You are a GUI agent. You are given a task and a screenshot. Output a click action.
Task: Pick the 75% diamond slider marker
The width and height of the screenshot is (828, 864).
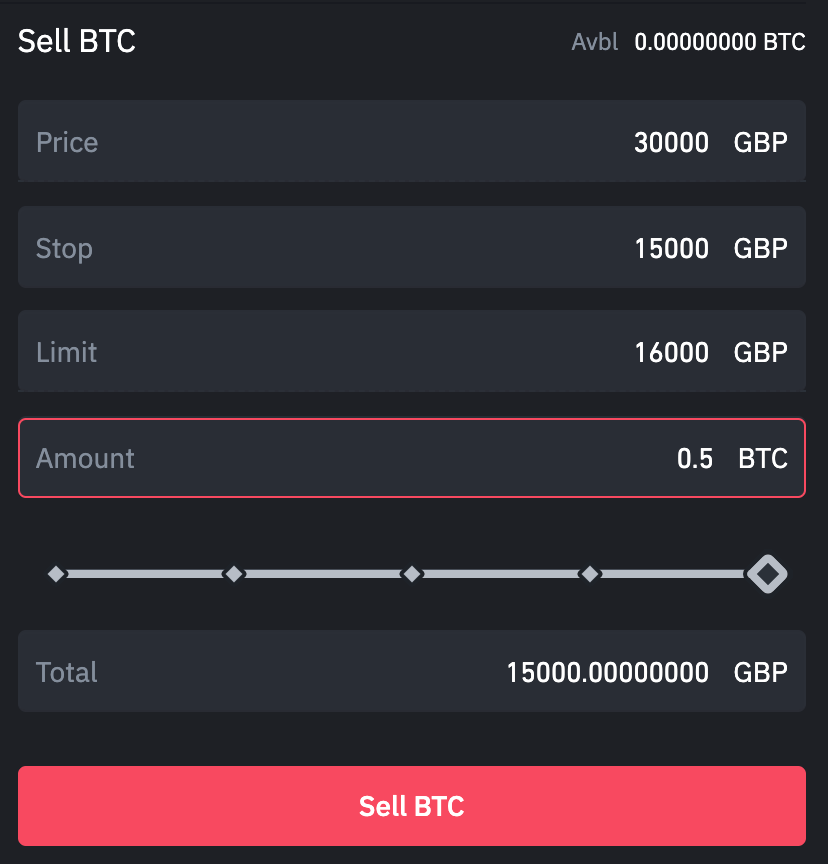pos(590,574)
